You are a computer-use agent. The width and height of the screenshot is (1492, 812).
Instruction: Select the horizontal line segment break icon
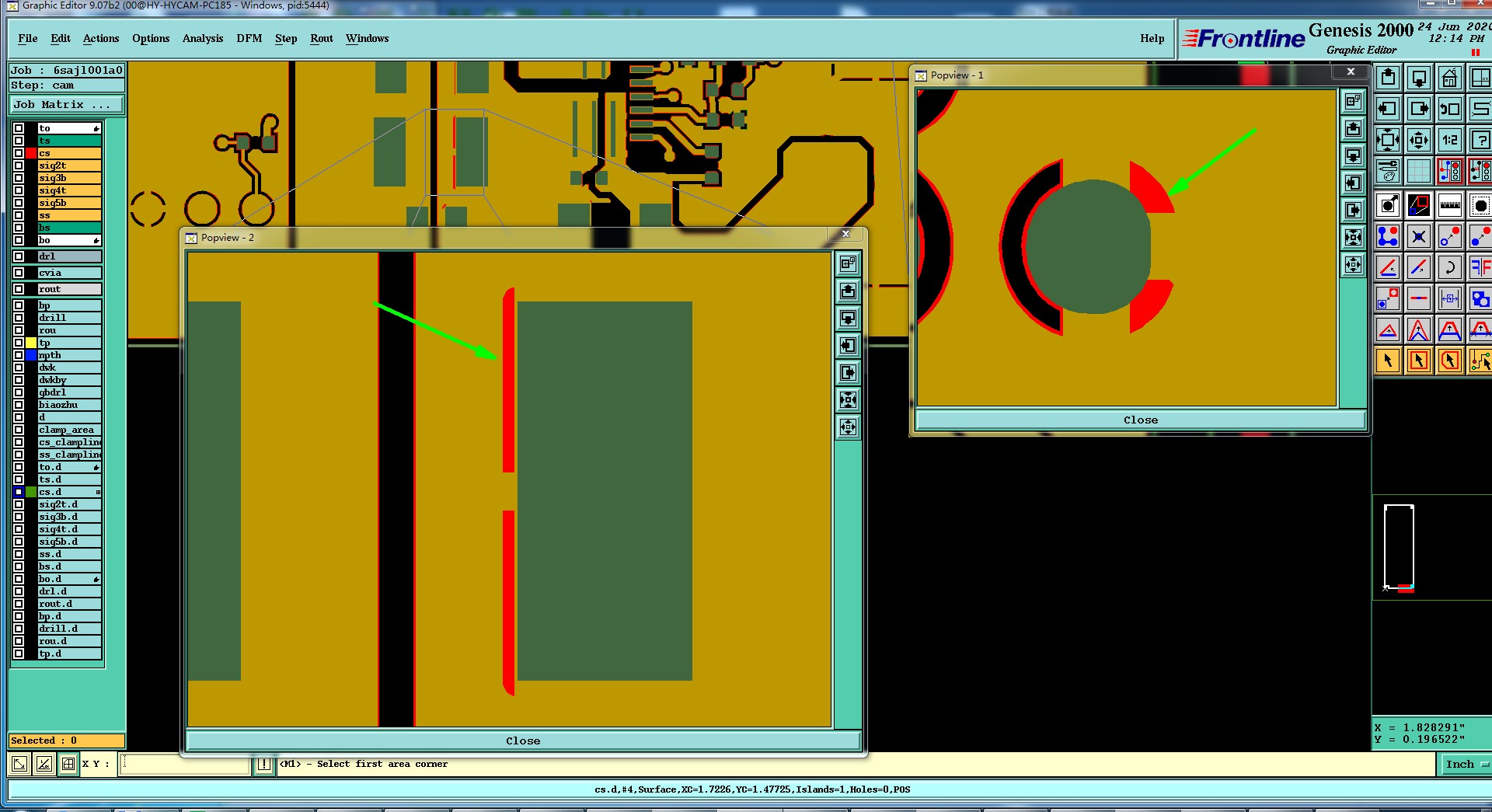1419,298
